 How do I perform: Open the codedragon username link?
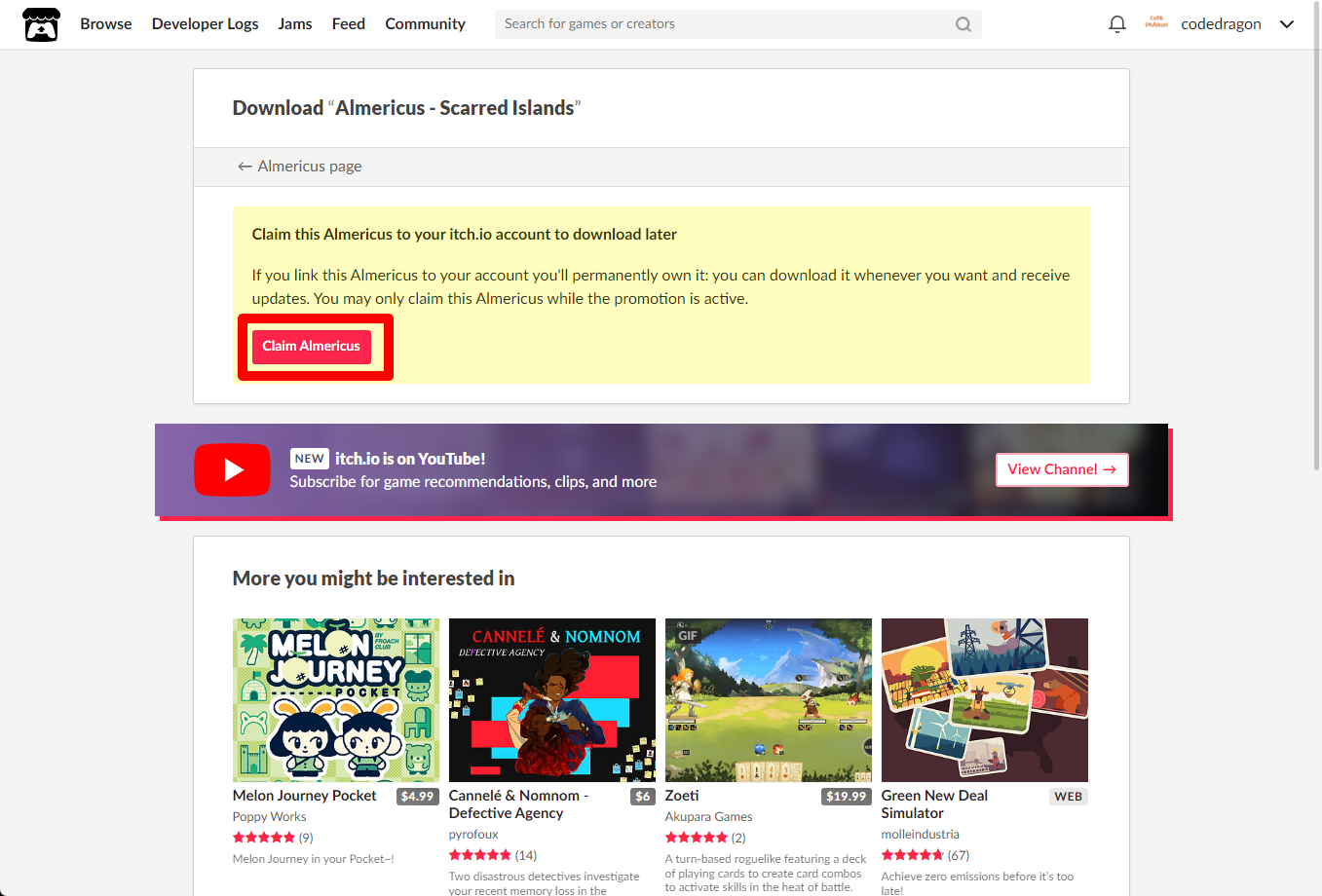(1221, 24)
